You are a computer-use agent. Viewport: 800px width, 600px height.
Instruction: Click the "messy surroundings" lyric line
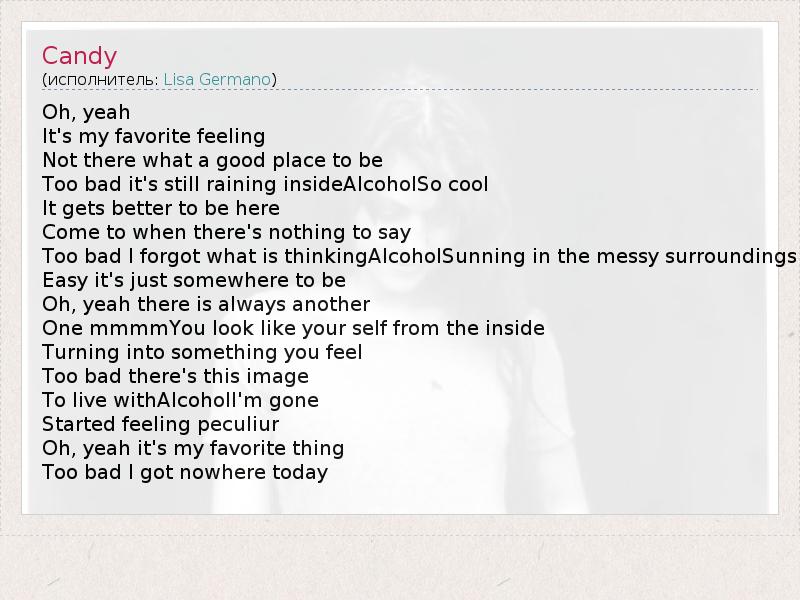click(418, 256)
